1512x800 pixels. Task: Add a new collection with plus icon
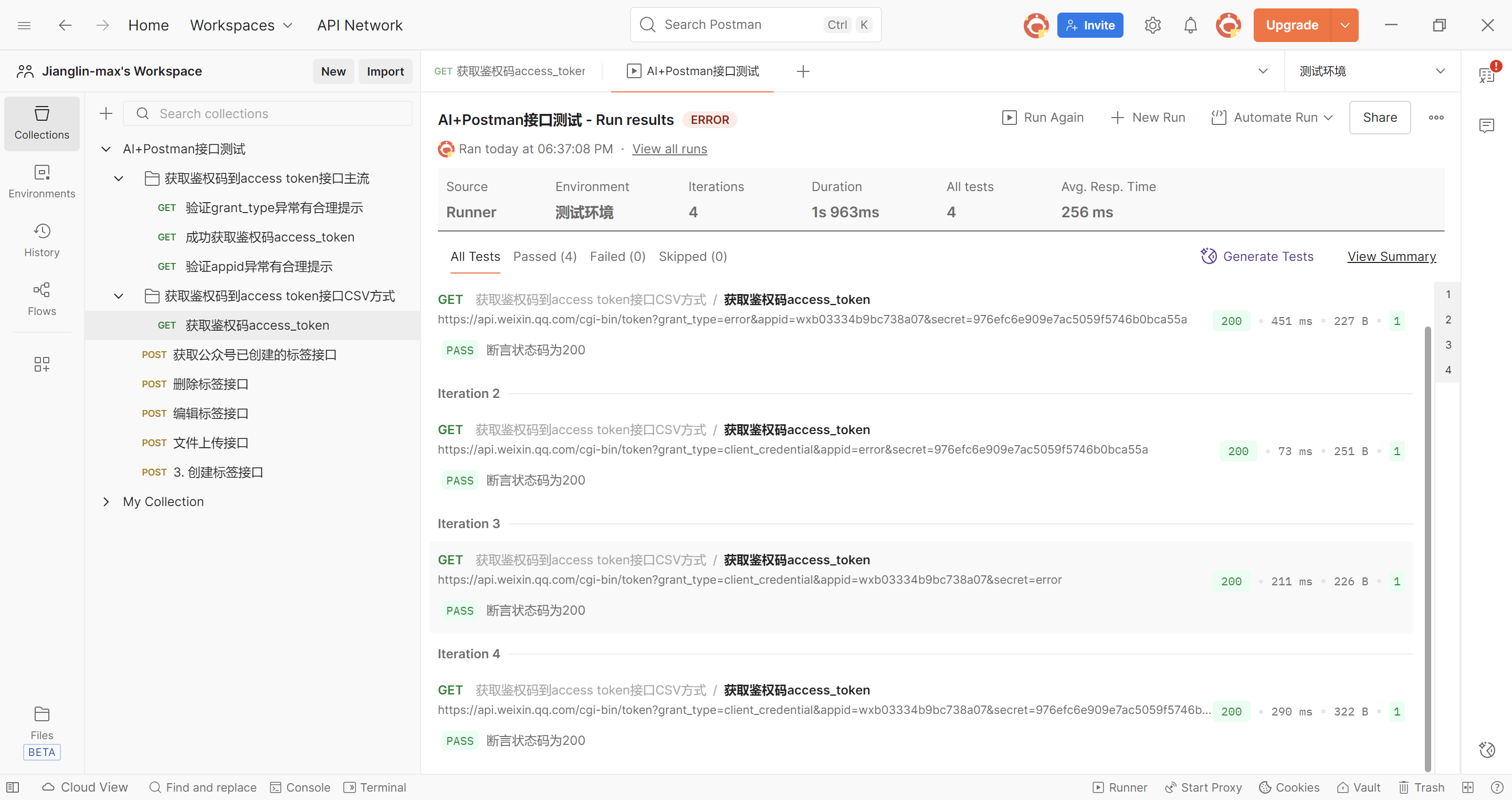point(106,113)
